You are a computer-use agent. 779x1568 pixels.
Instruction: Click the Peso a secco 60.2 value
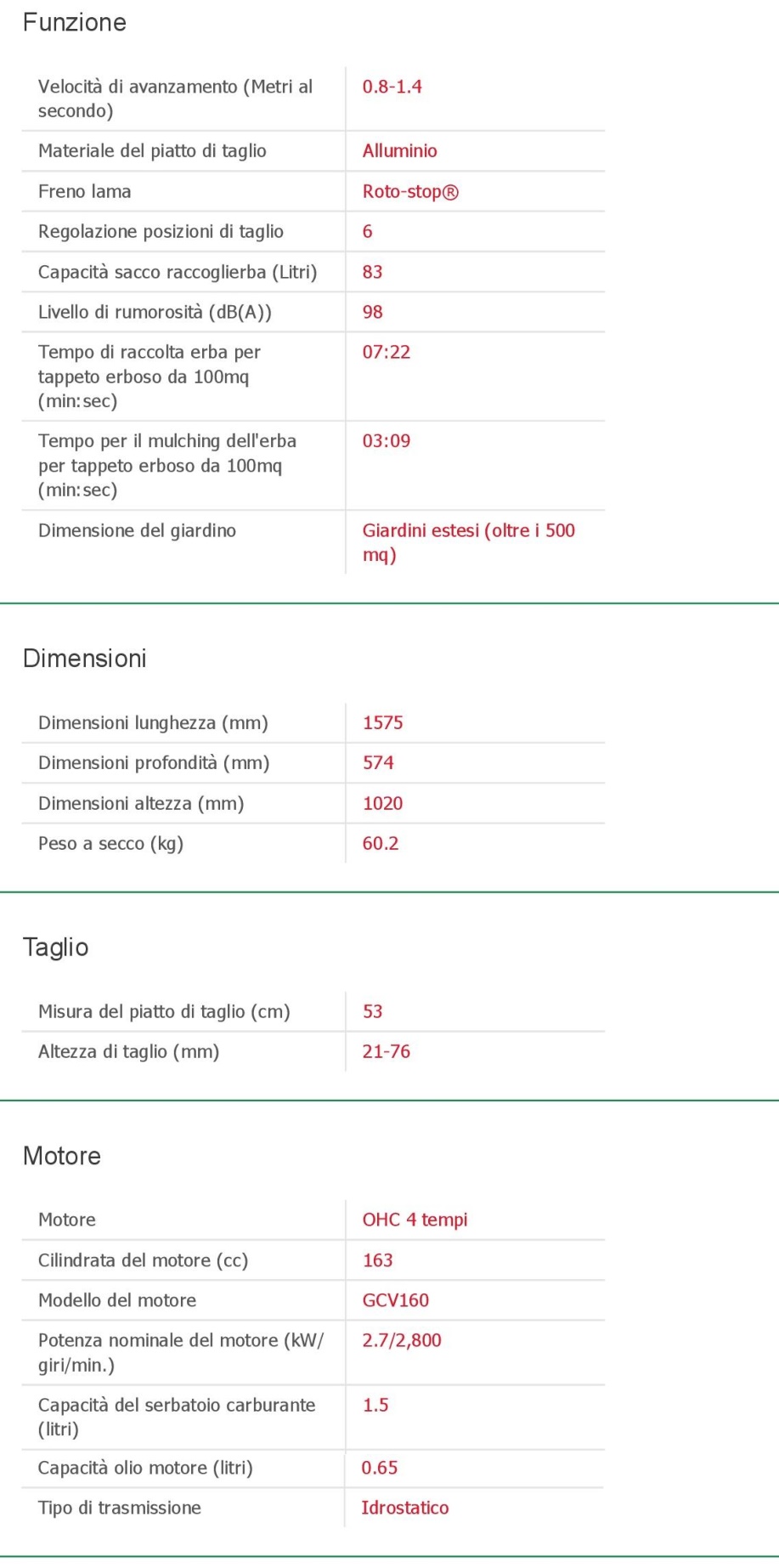coord(381,844)
